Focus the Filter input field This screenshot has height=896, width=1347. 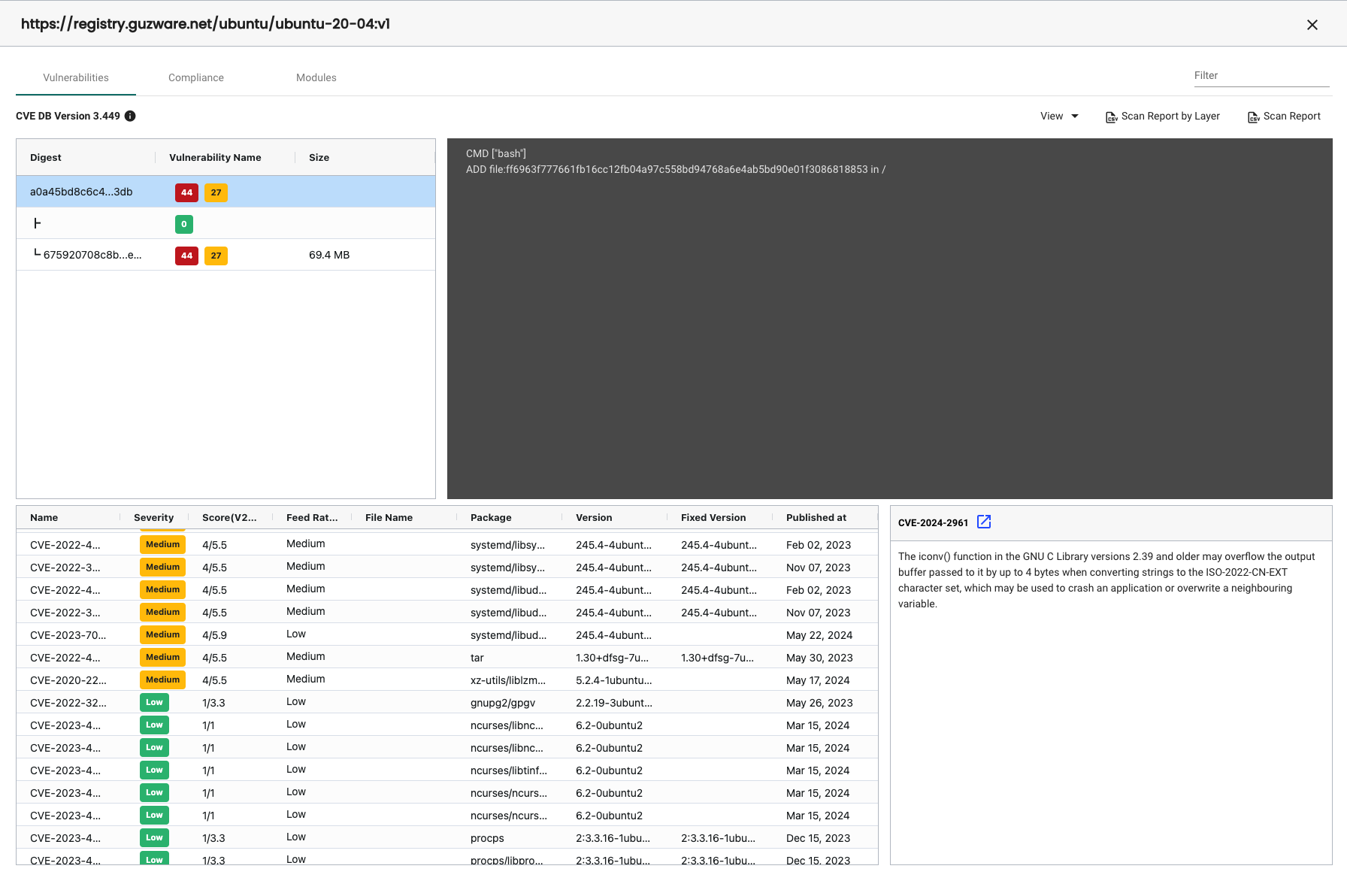pyautogui.click(x=1261, y=75)
